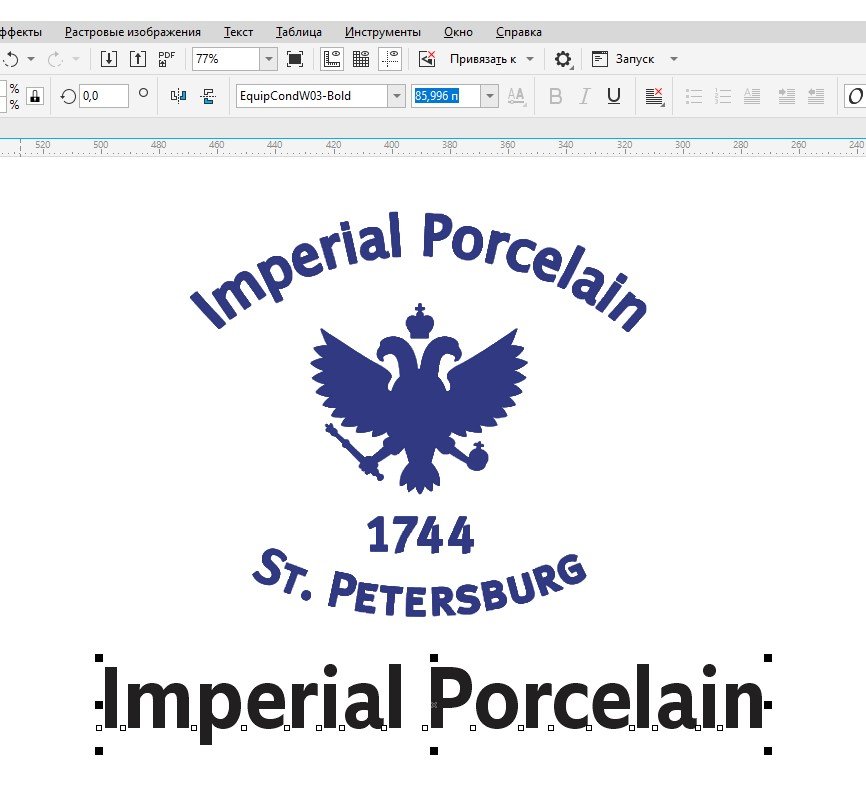Screen dimensions: 866x794
Task: Click the increase indent icon
Action: coord(786,96)
